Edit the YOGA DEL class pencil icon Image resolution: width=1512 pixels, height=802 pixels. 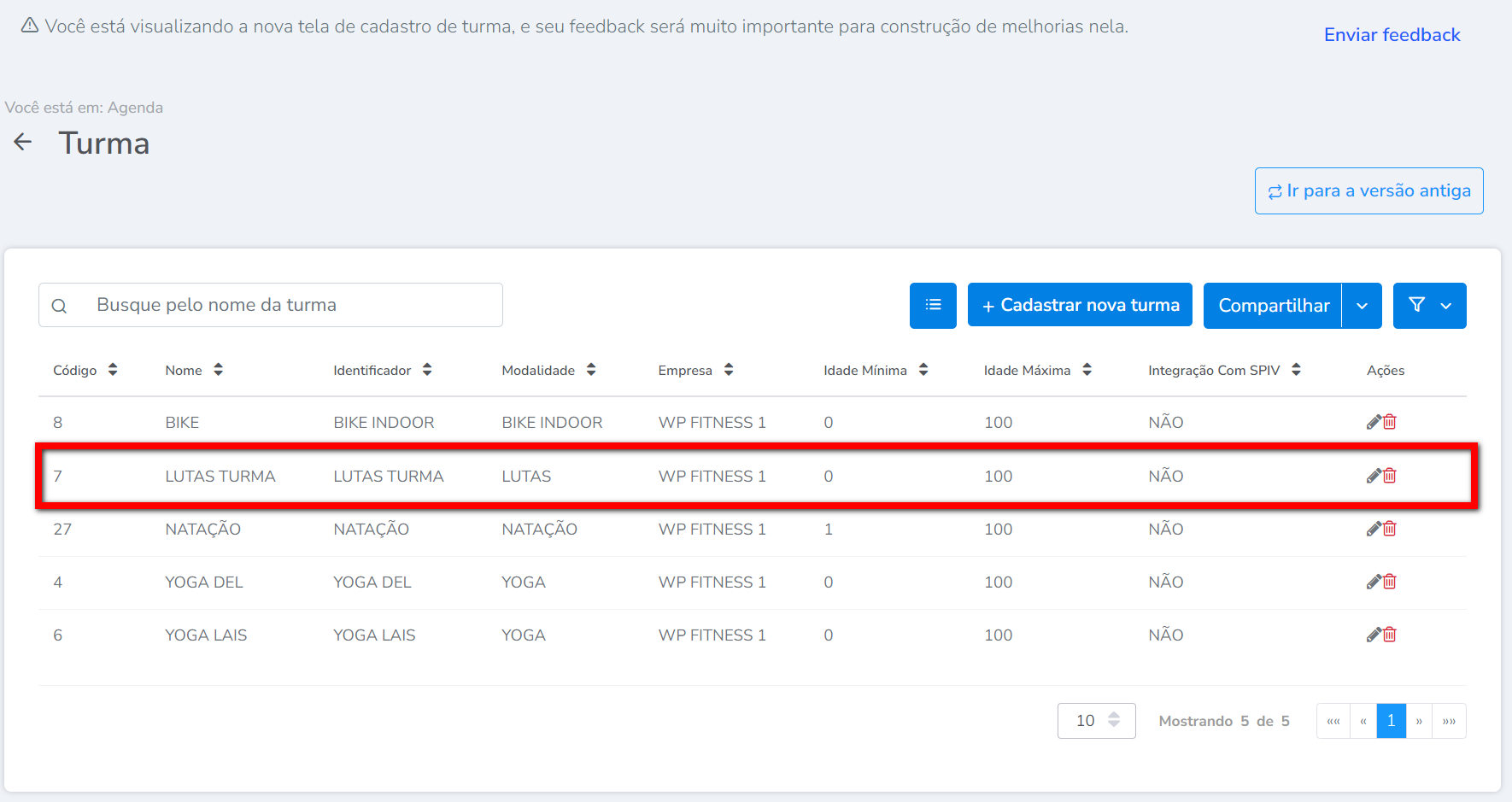(1374, 582)
